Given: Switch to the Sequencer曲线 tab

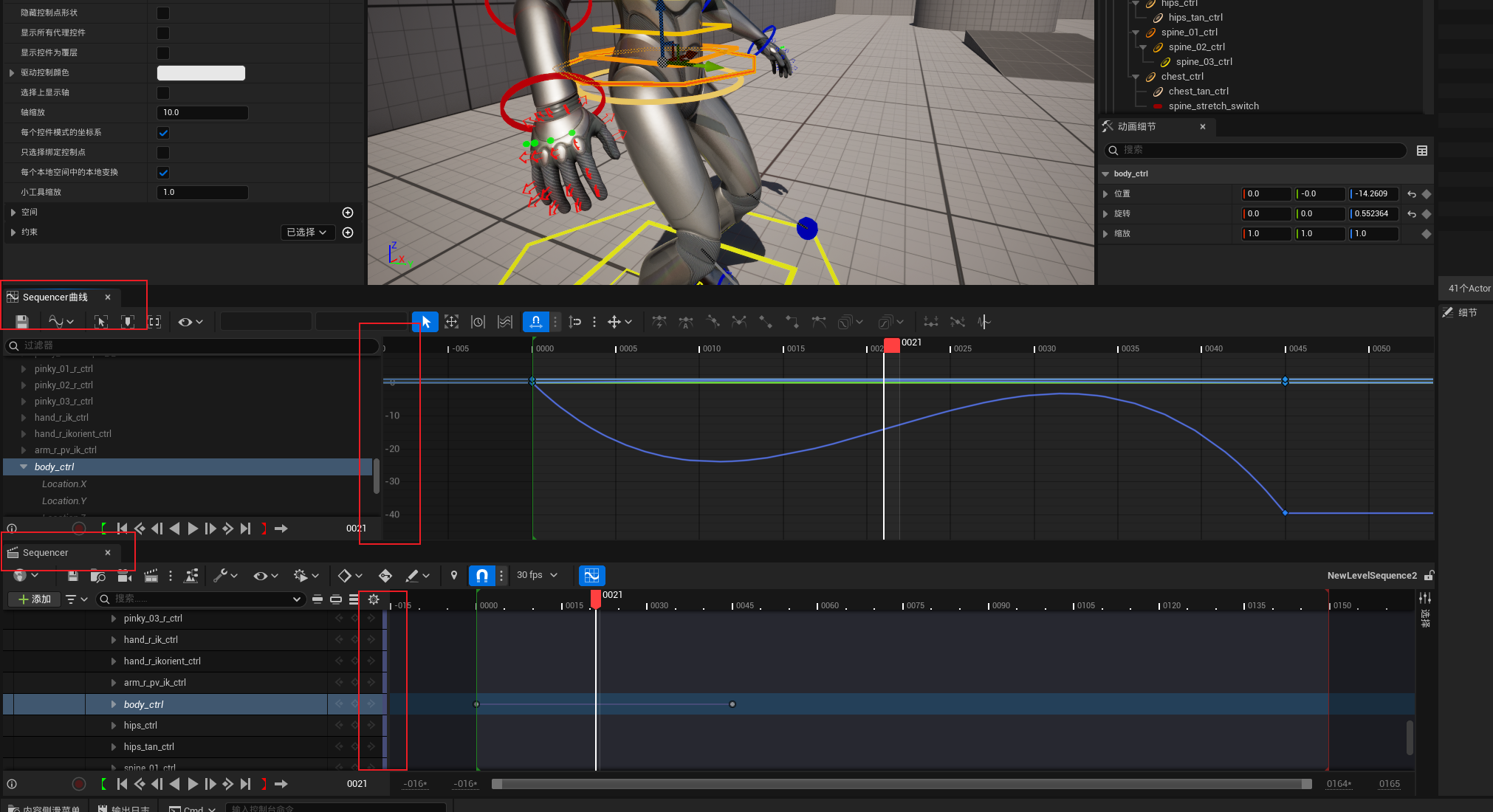Looking at the screenshot, I should [x=55, y=297].
